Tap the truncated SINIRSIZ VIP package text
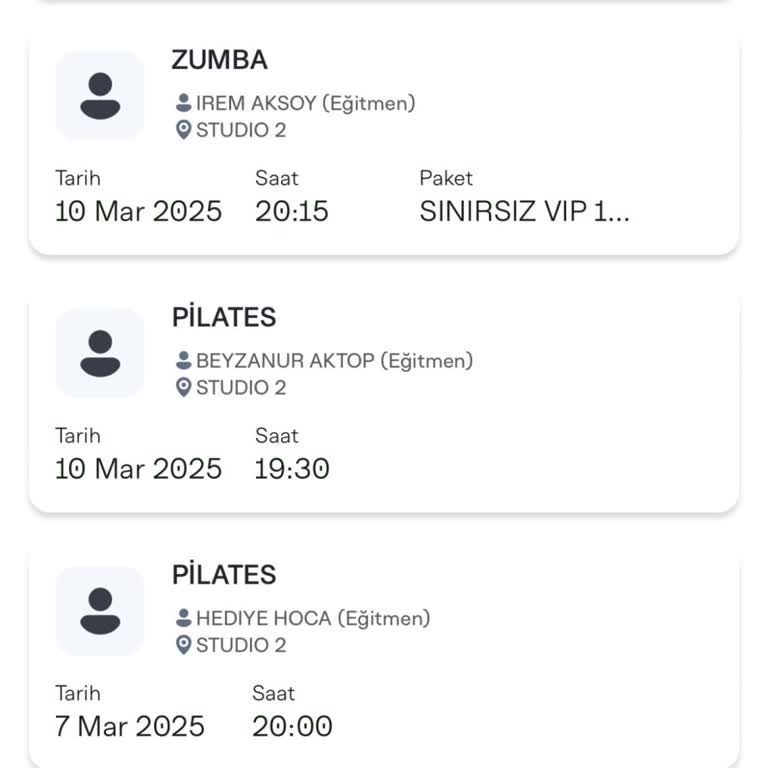 pos(524,212)
